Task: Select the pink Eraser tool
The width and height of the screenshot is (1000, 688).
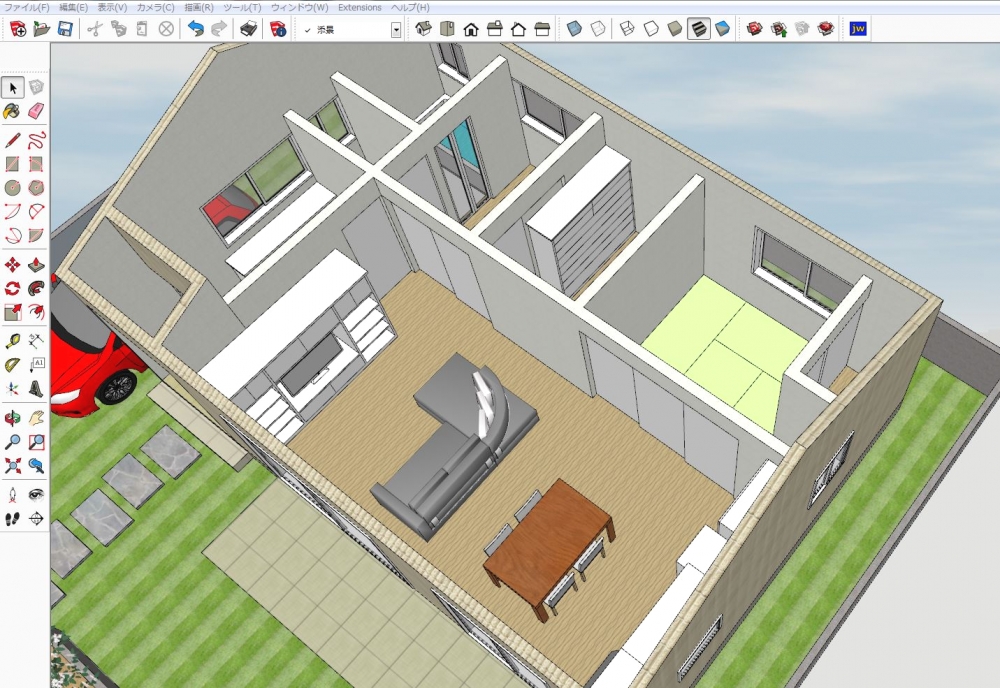Action: click(36, 111)
